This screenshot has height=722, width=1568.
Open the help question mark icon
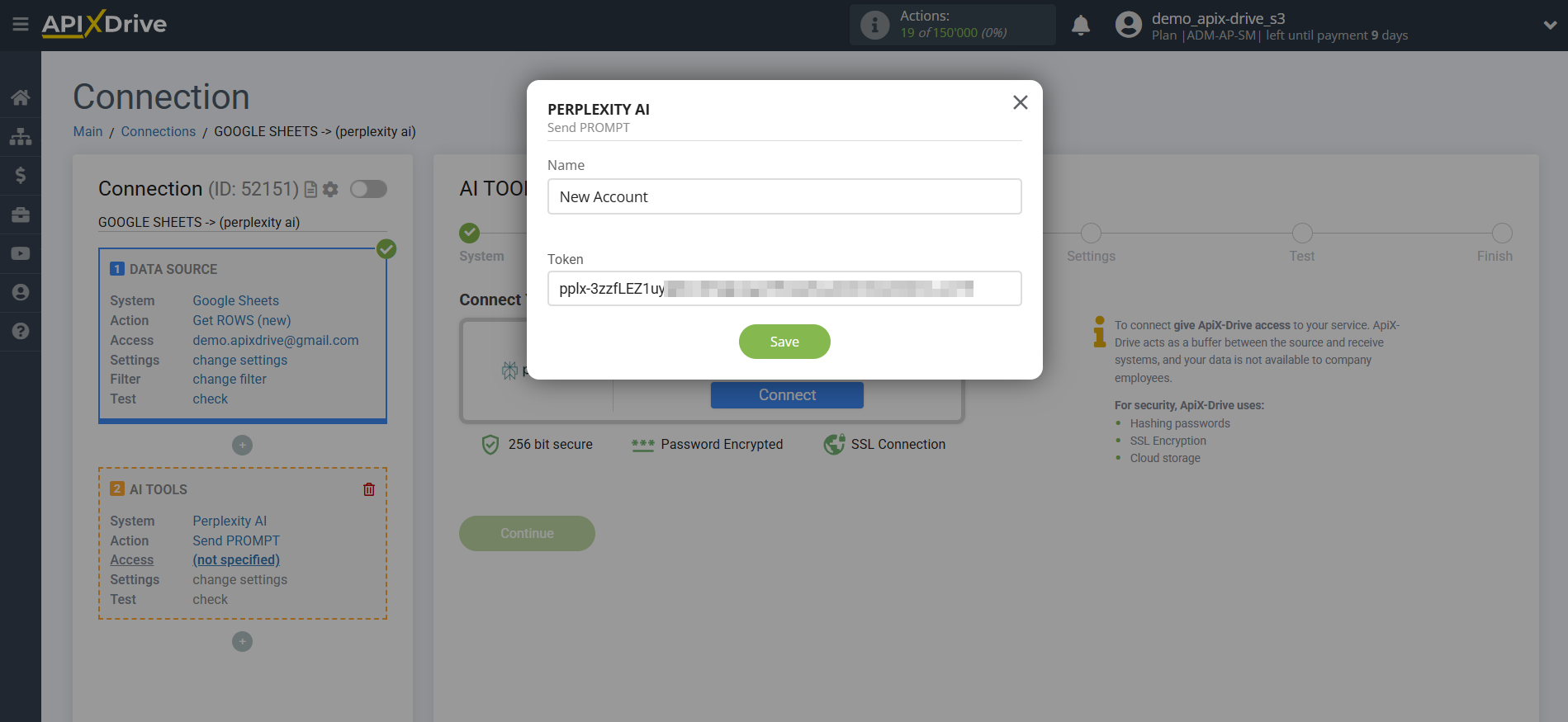(x=21, y=331)
